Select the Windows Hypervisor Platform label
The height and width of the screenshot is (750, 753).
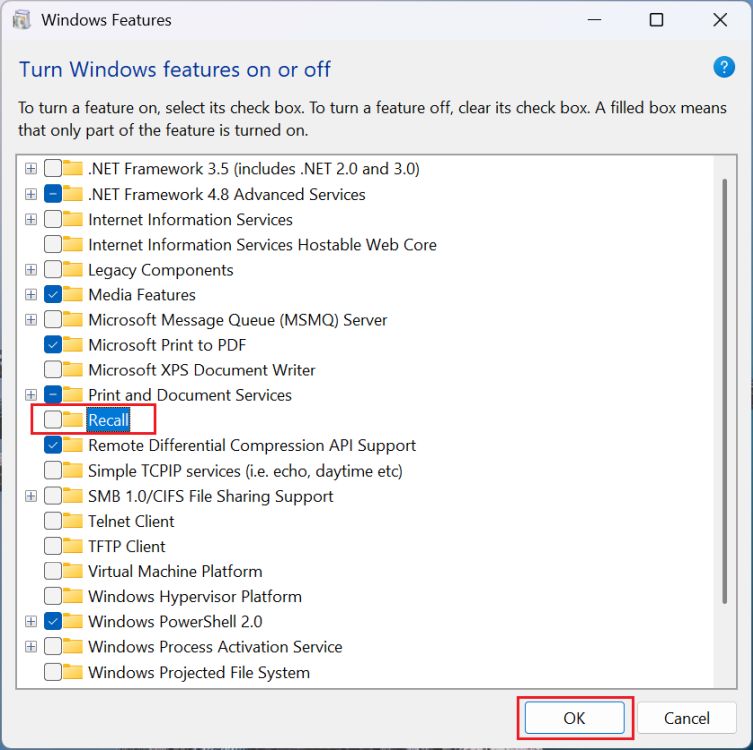pos(195,596)
